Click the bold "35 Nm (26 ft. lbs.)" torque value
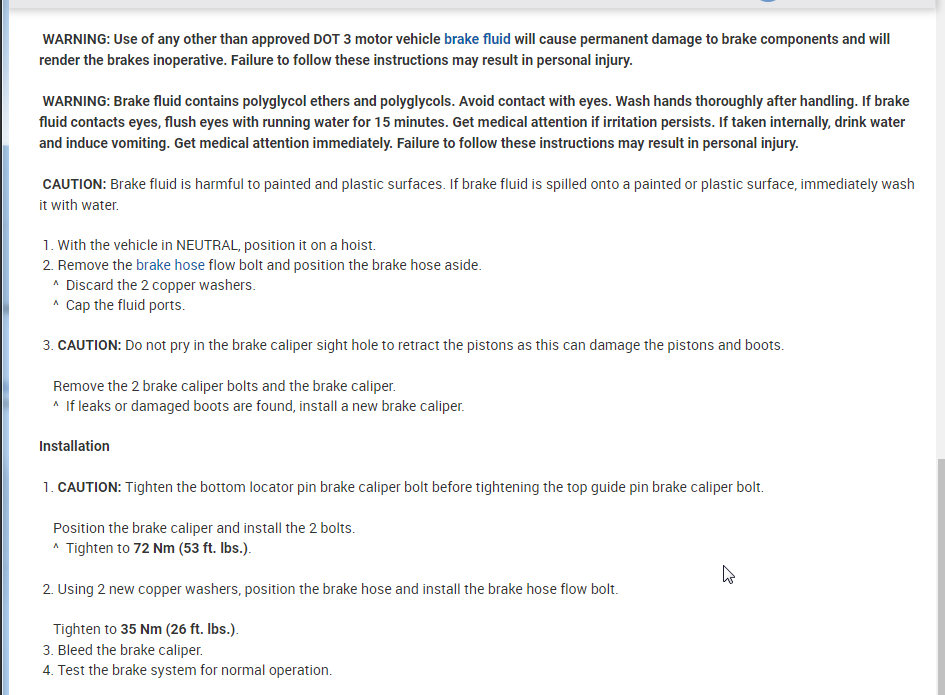 tap(179, 630)
